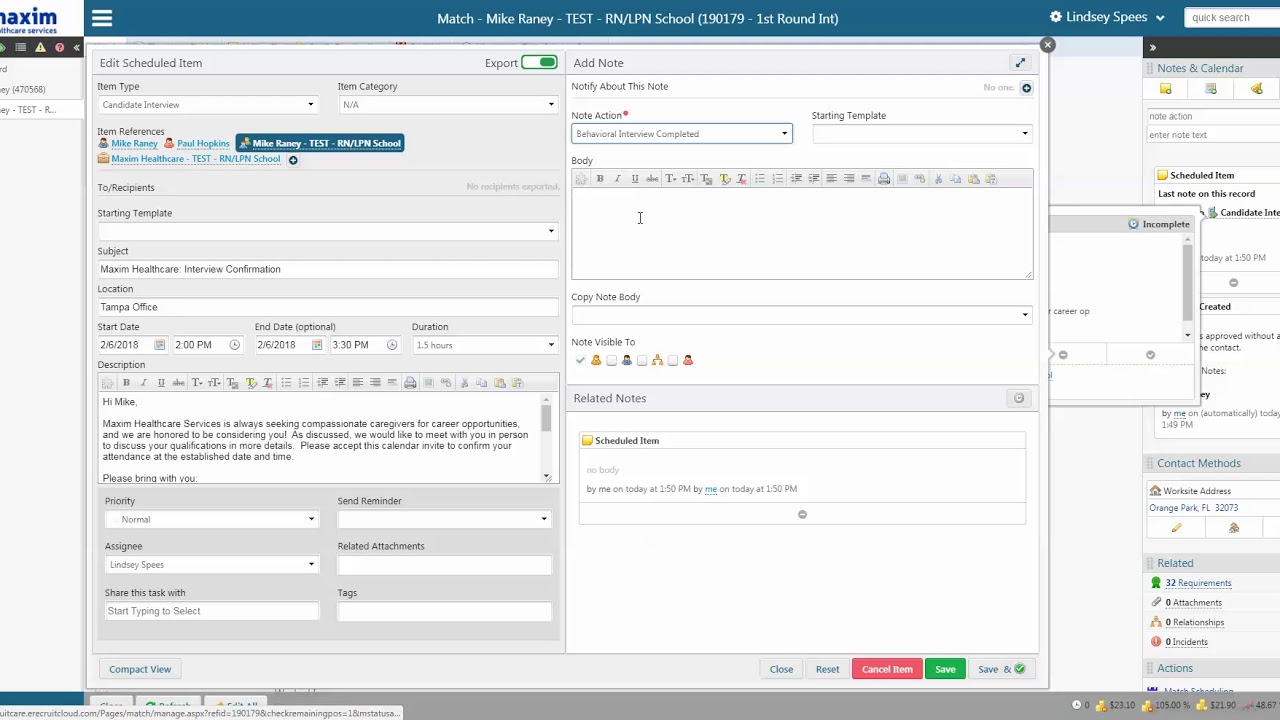This screenshot has height=720, width=1280.
Task: Insert bulleted list in note Body toolbar
Action: [760, 179]
